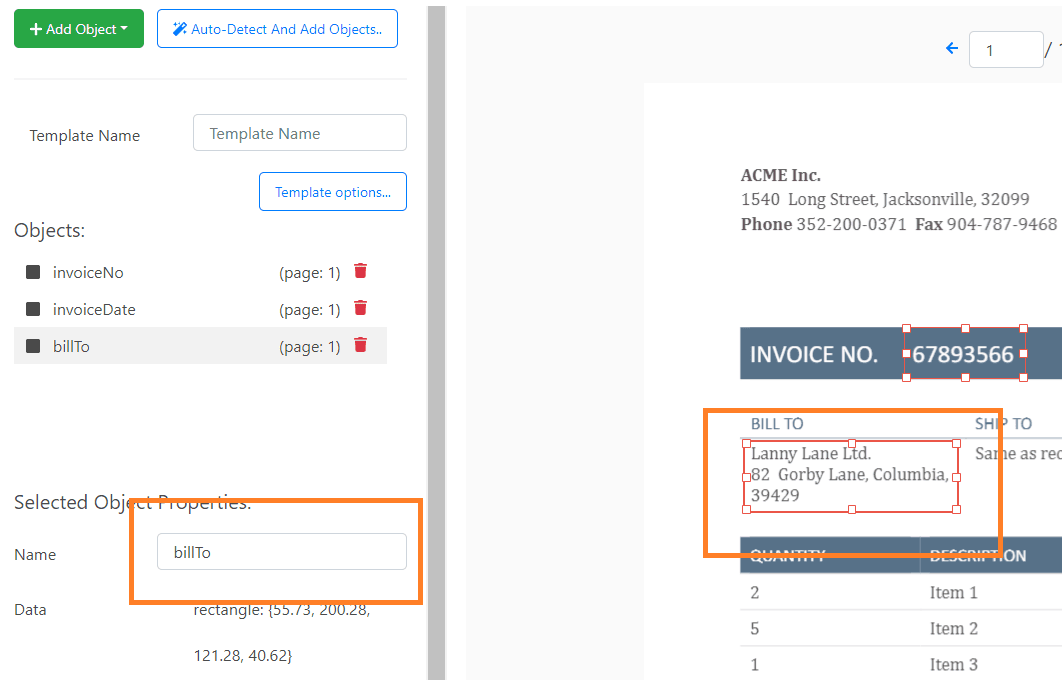This screenshot has height=680, width=1062.
Task: Go to previous page using the left arrow
Action: pyautogui.click(x=952, y=48)
